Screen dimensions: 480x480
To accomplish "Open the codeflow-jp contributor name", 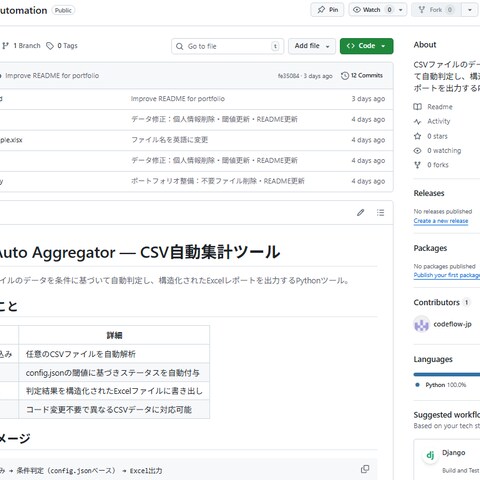I will coord(452,324).
